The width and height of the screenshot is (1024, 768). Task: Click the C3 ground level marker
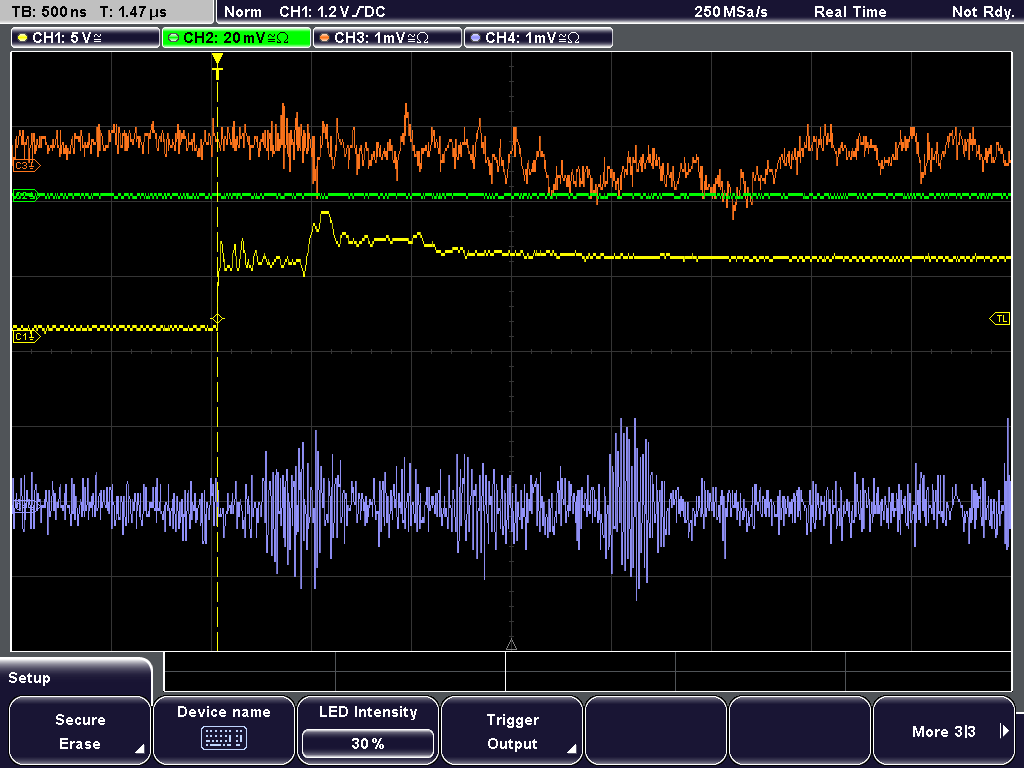(26, 166)
